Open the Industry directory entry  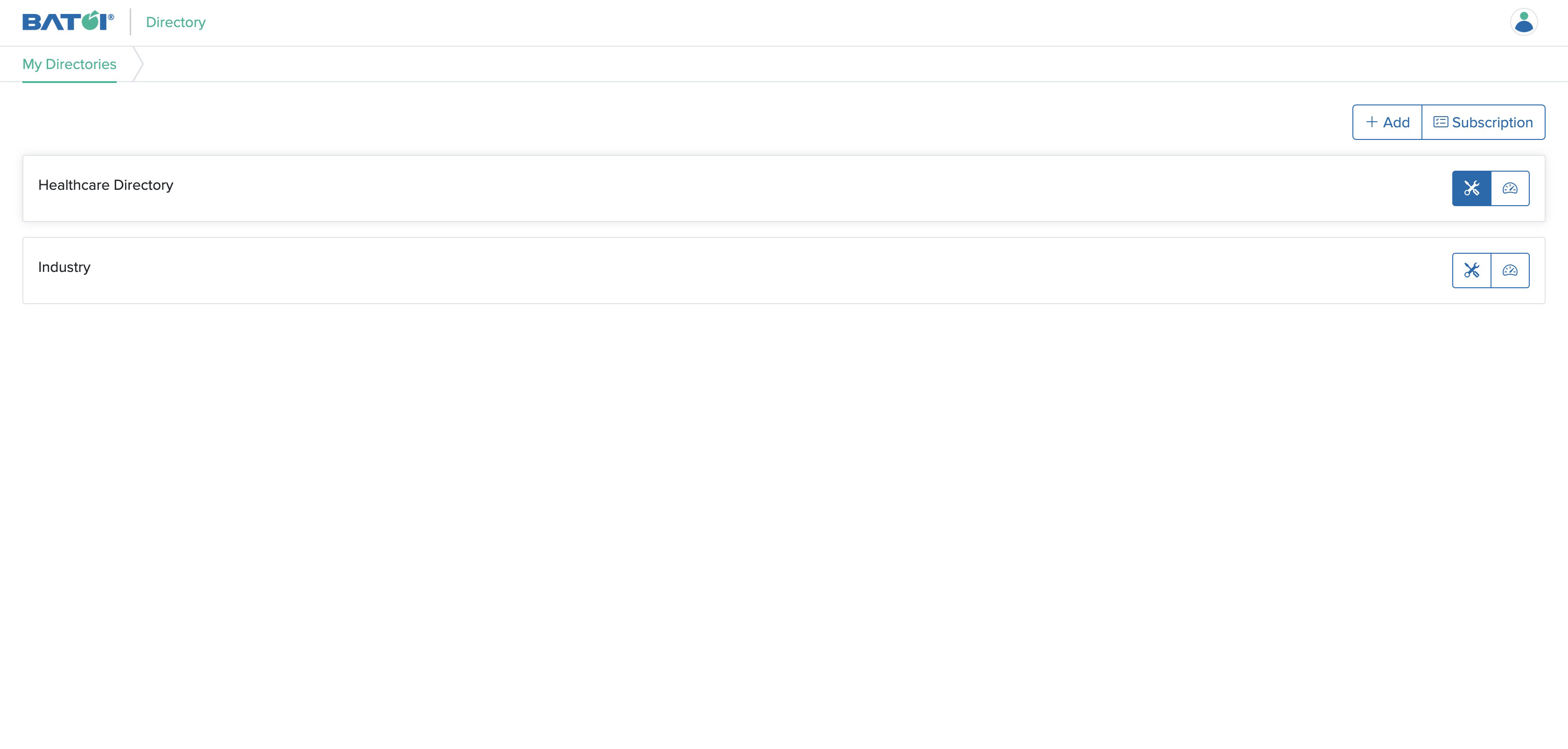tap(64, 266)
